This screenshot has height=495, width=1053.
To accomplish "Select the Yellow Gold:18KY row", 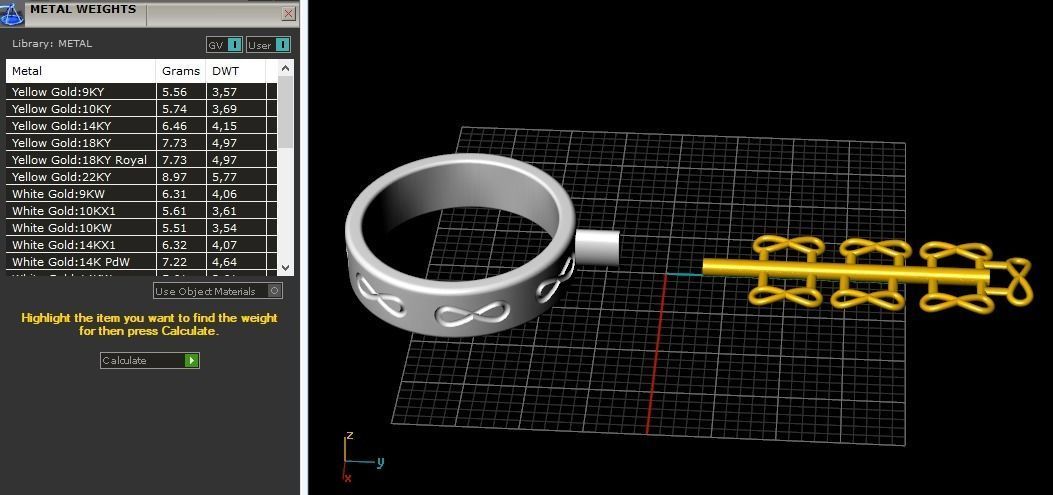I will [142, 143].
